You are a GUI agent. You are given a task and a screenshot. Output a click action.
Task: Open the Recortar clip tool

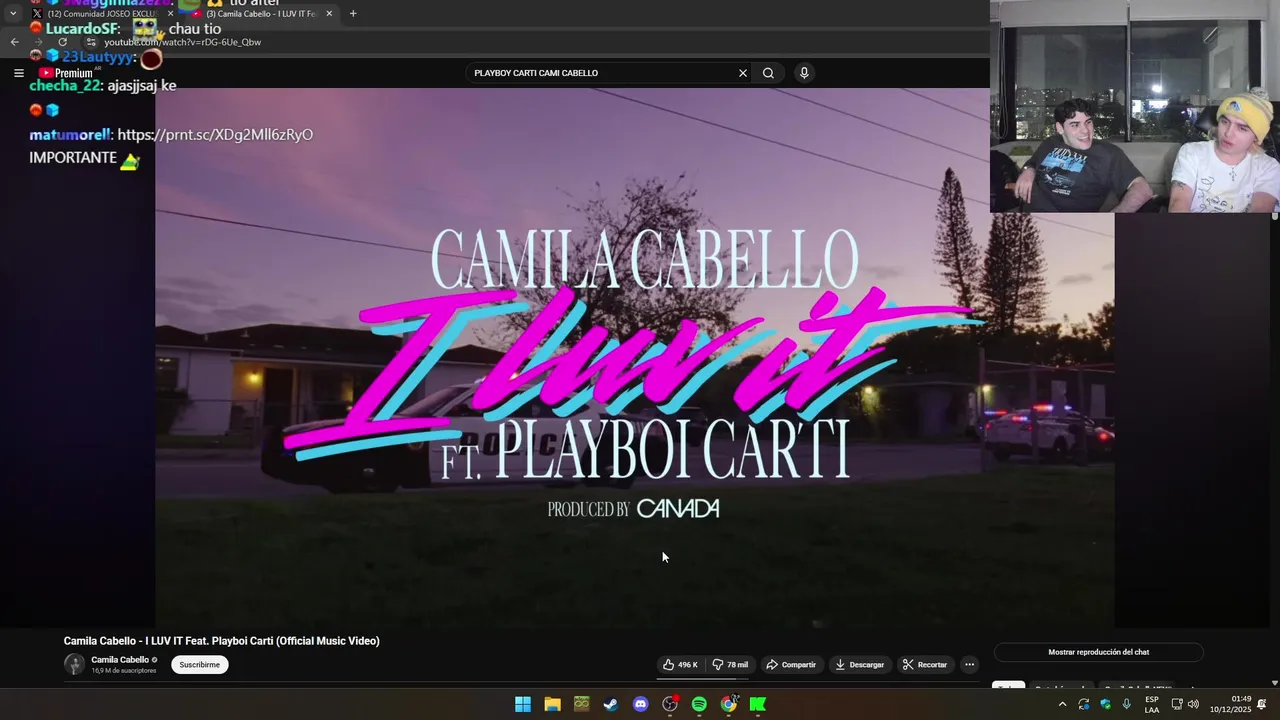[924, 665]
